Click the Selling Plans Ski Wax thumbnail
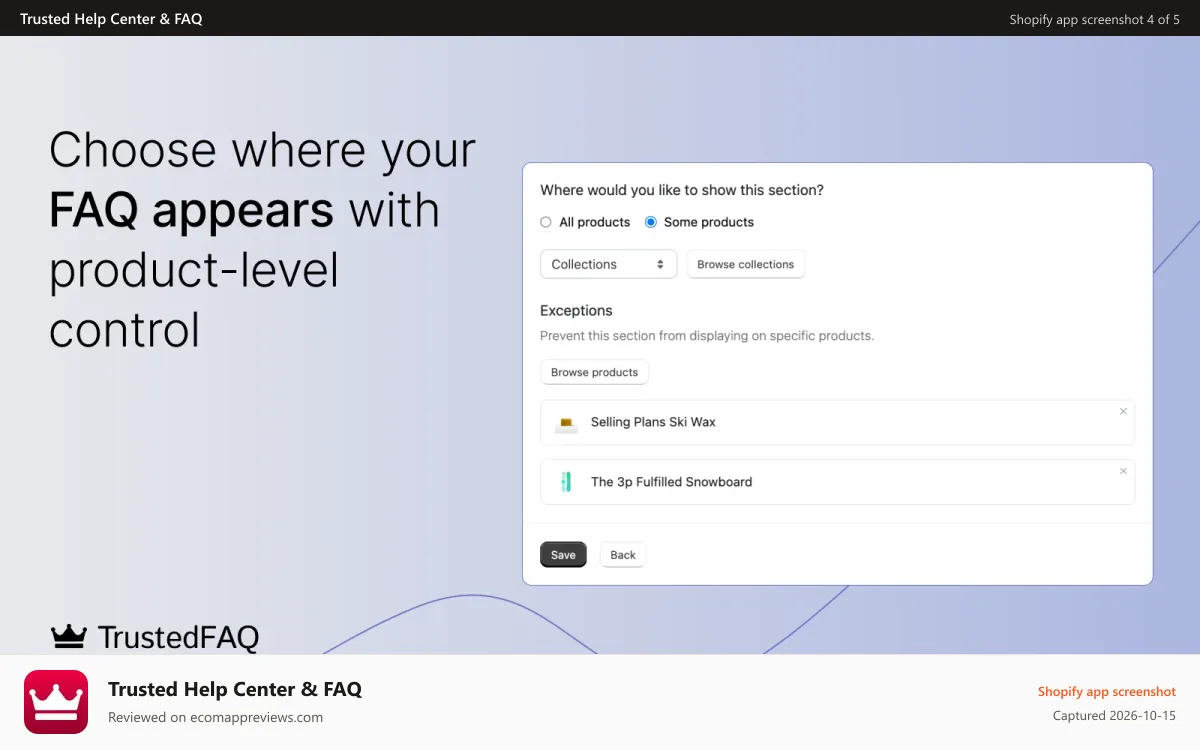1200x750 pixels. coord(566,423)
